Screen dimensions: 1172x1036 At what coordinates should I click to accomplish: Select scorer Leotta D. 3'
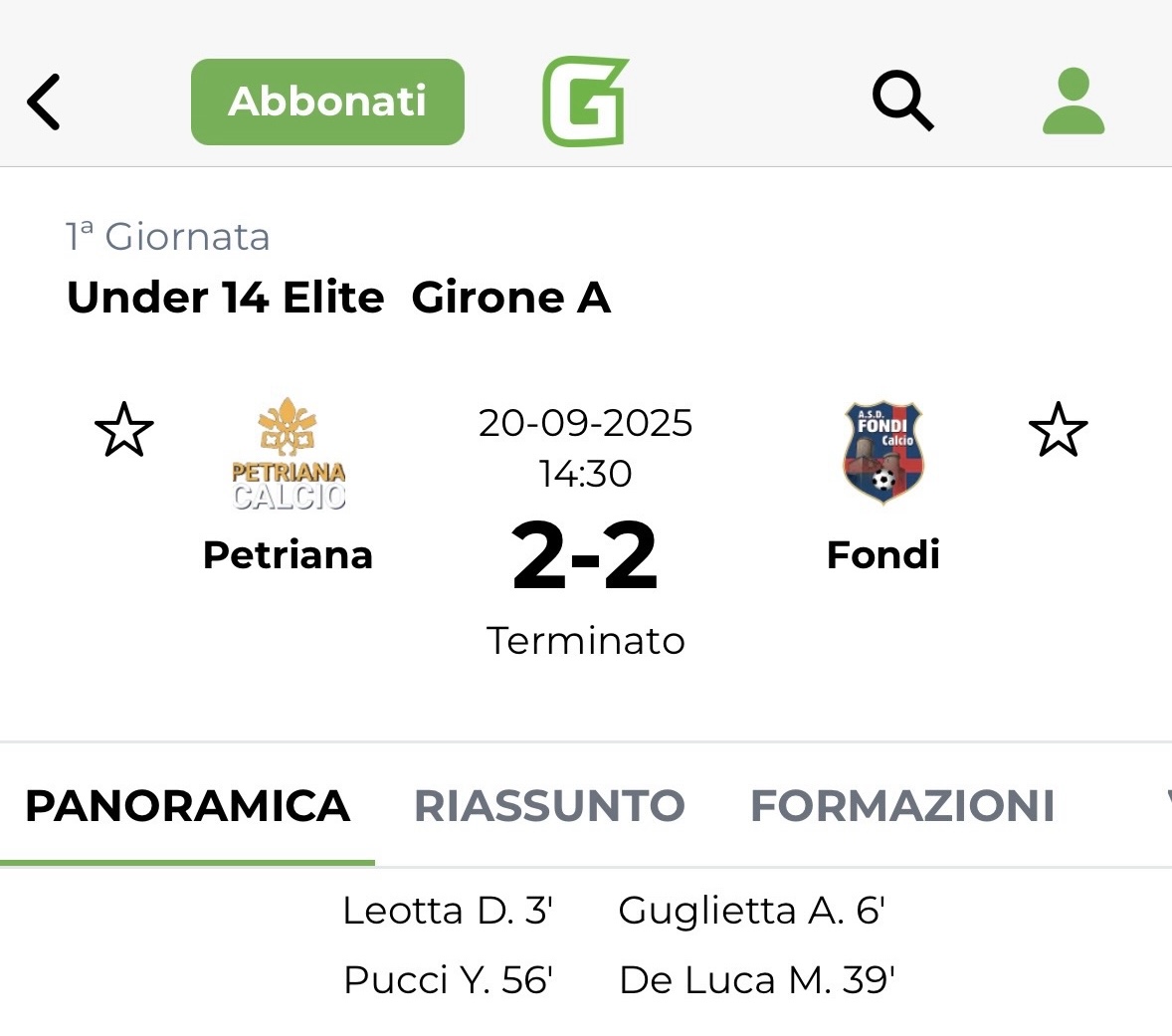click(x=447, y=911)
